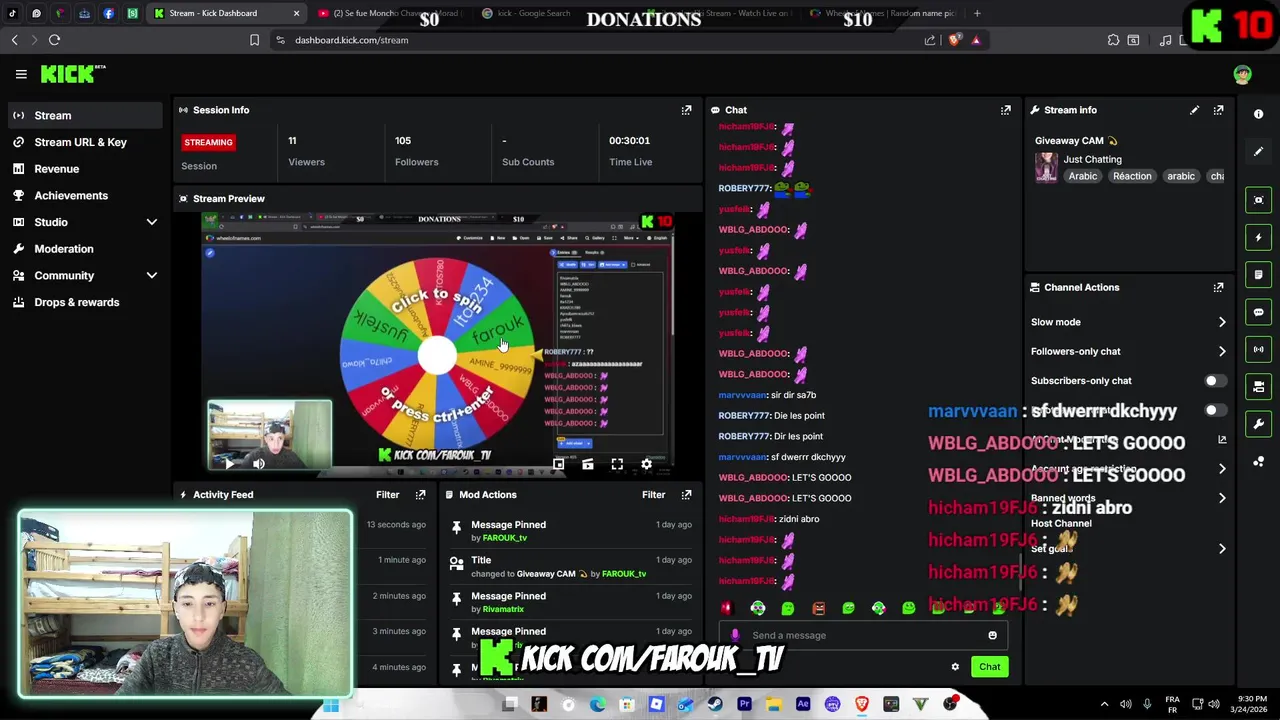Image resolution: width=1280 pixels, height=720 pixels.
Task: Open After Effects from the taskbar
Action: [803, 704]
